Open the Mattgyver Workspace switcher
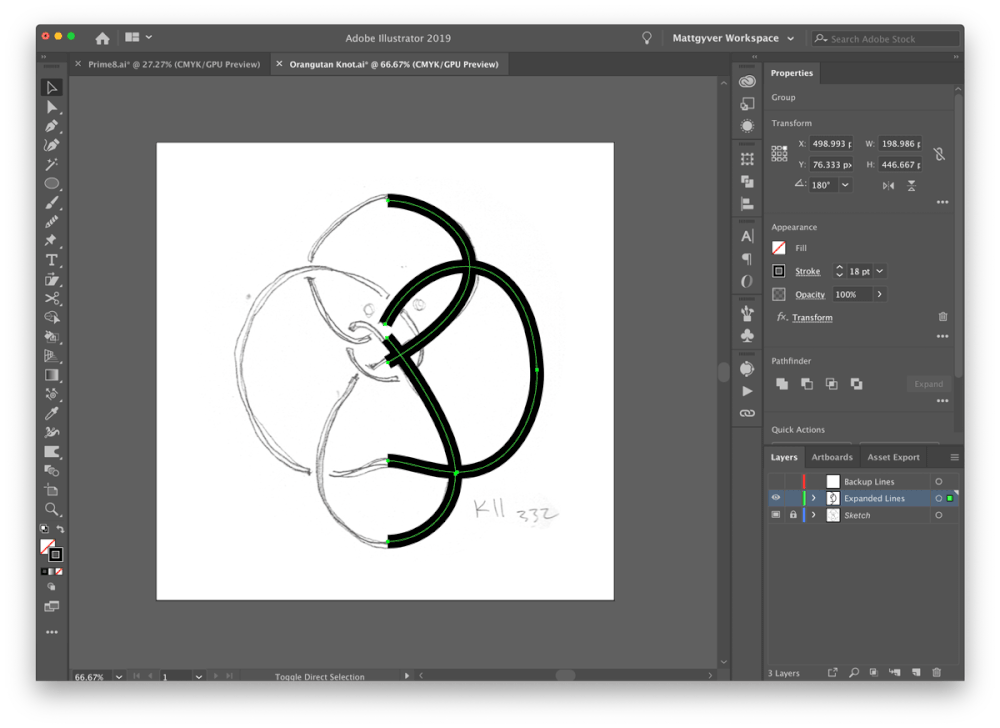The image size is (1000, 728). tap(733, 37)
